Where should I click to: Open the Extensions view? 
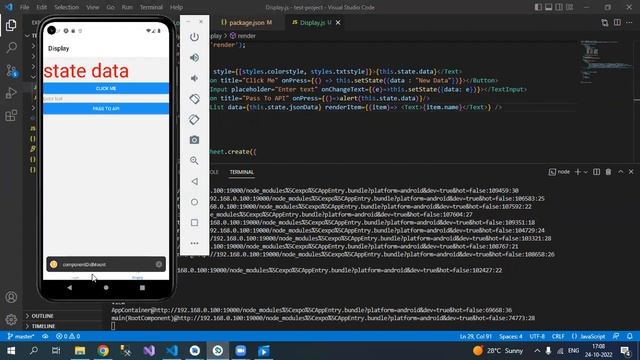point(11,116)
